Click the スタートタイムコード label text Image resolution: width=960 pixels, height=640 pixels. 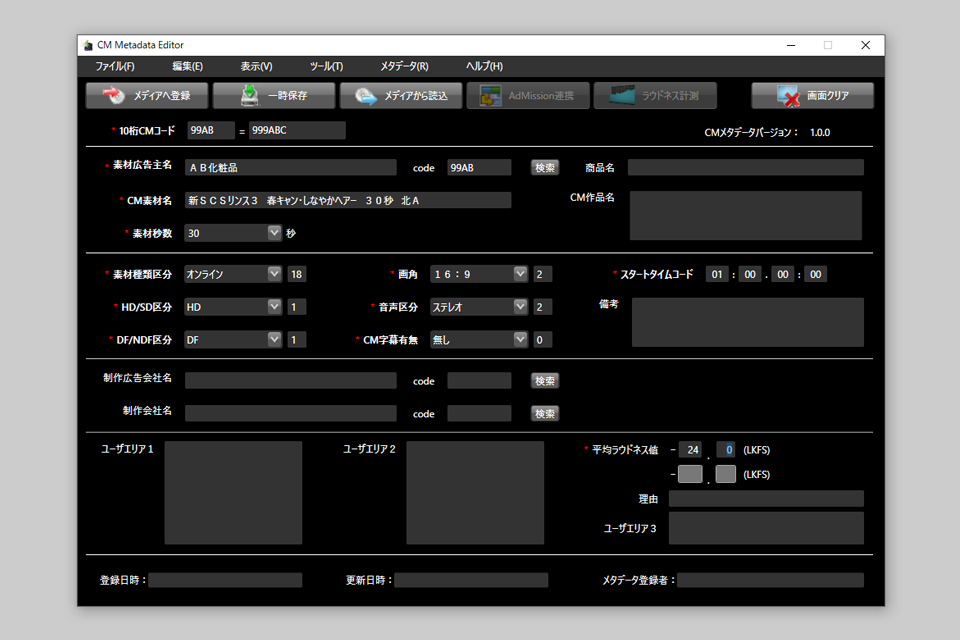click(657, 274)
